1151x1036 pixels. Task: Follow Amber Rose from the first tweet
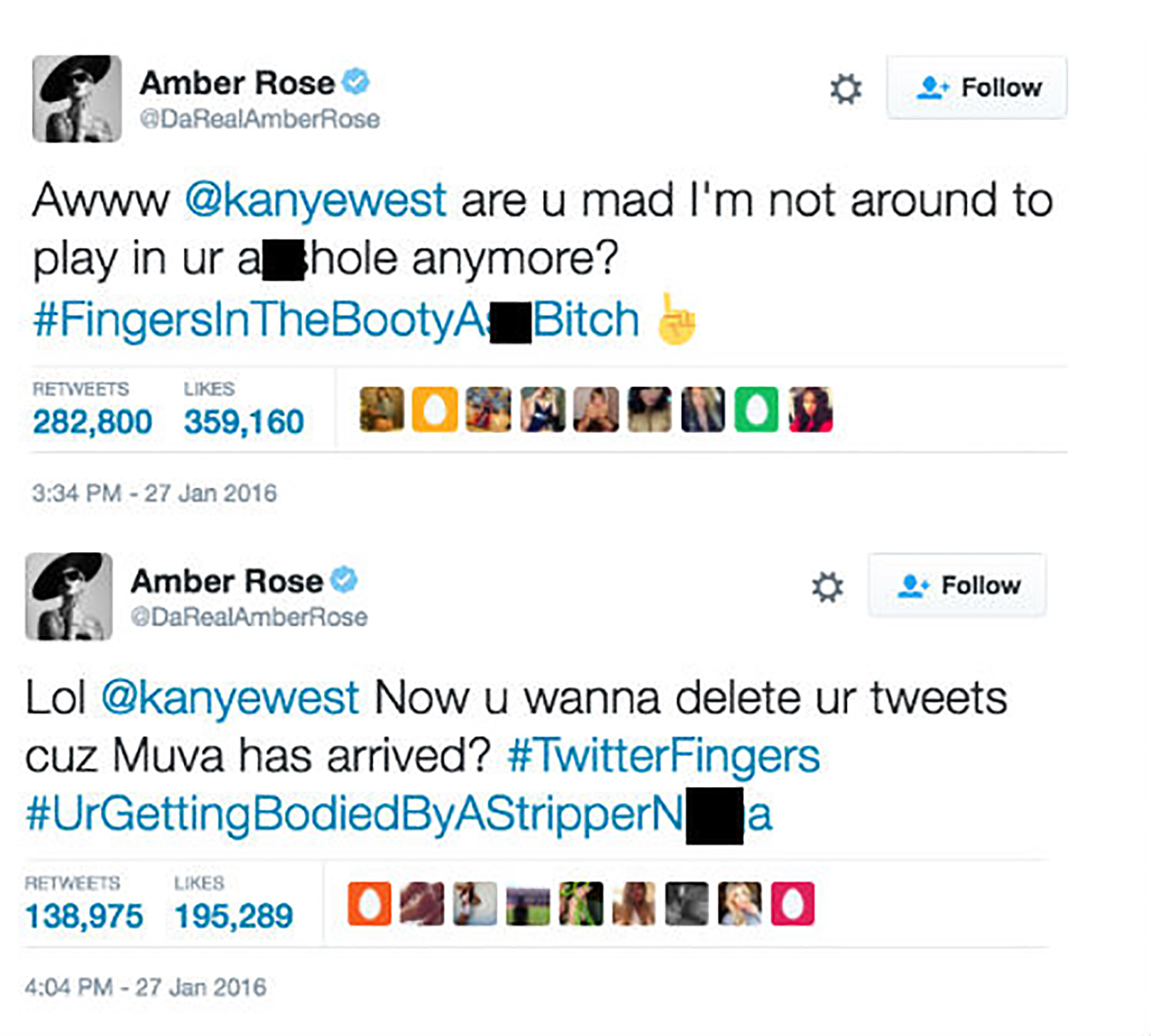[x=976, y=87]
